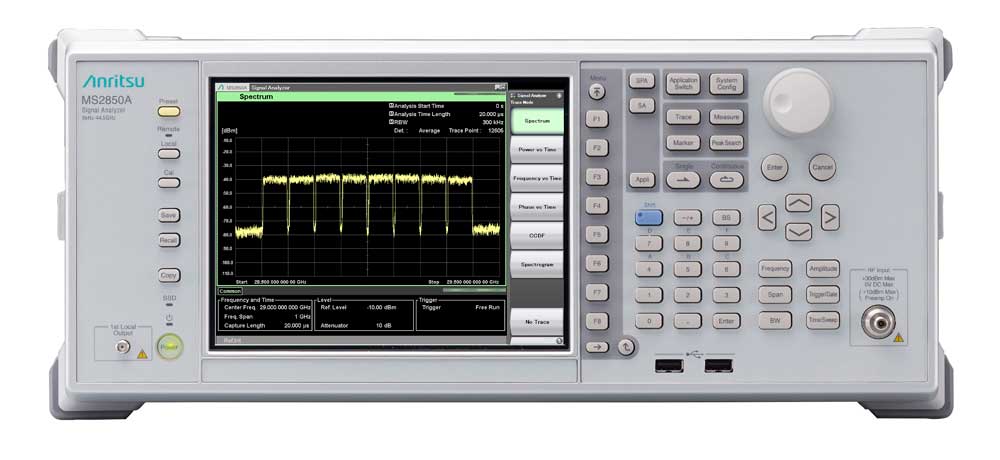
Task: Push the F6 function key
Action: (597, 263)
